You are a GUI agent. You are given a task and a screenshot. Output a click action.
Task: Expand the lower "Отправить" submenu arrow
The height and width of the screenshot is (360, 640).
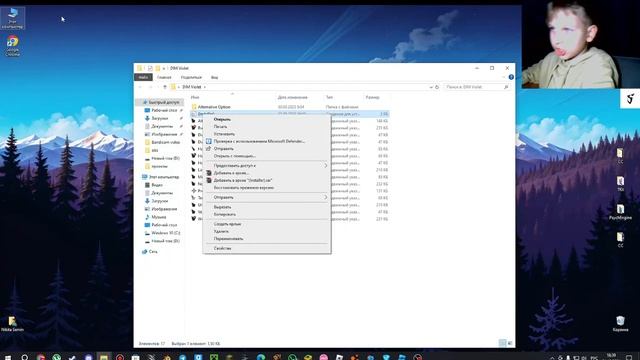click(x=326, y=198)
